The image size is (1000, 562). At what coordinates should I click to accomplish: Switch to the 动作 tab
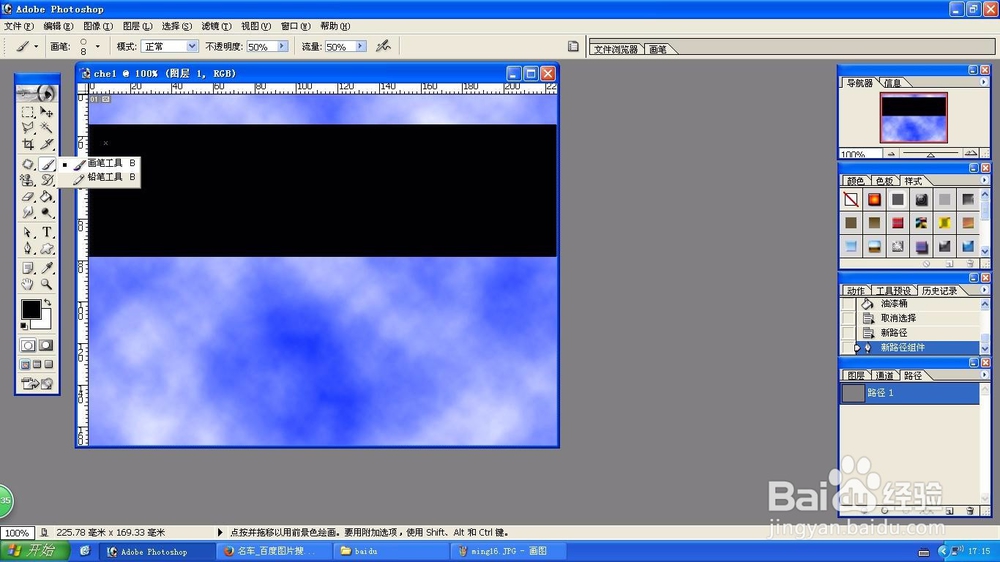point(855,290)
